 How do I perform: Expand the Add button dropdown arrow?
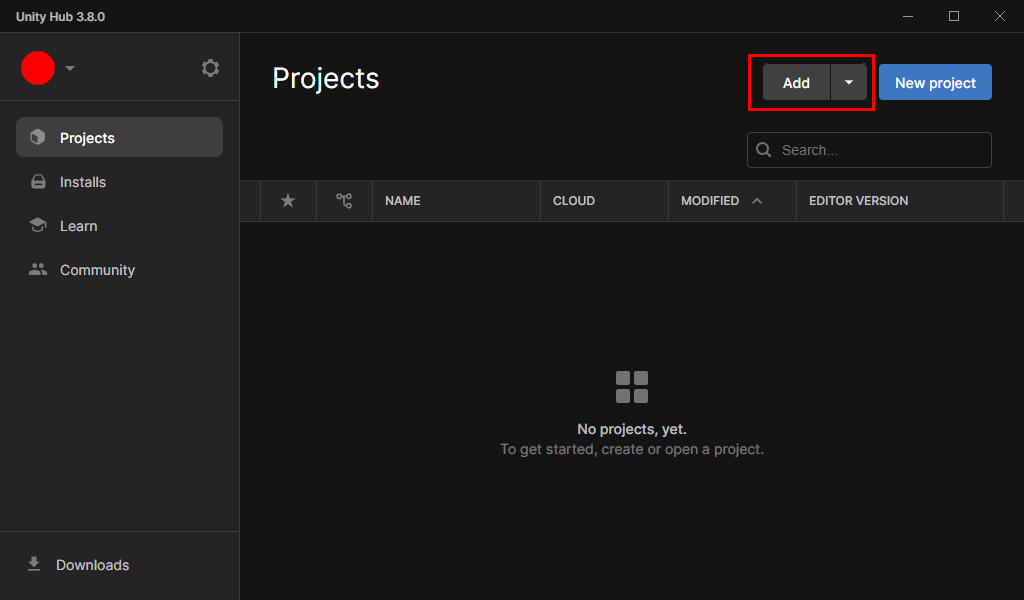(849, 82)
